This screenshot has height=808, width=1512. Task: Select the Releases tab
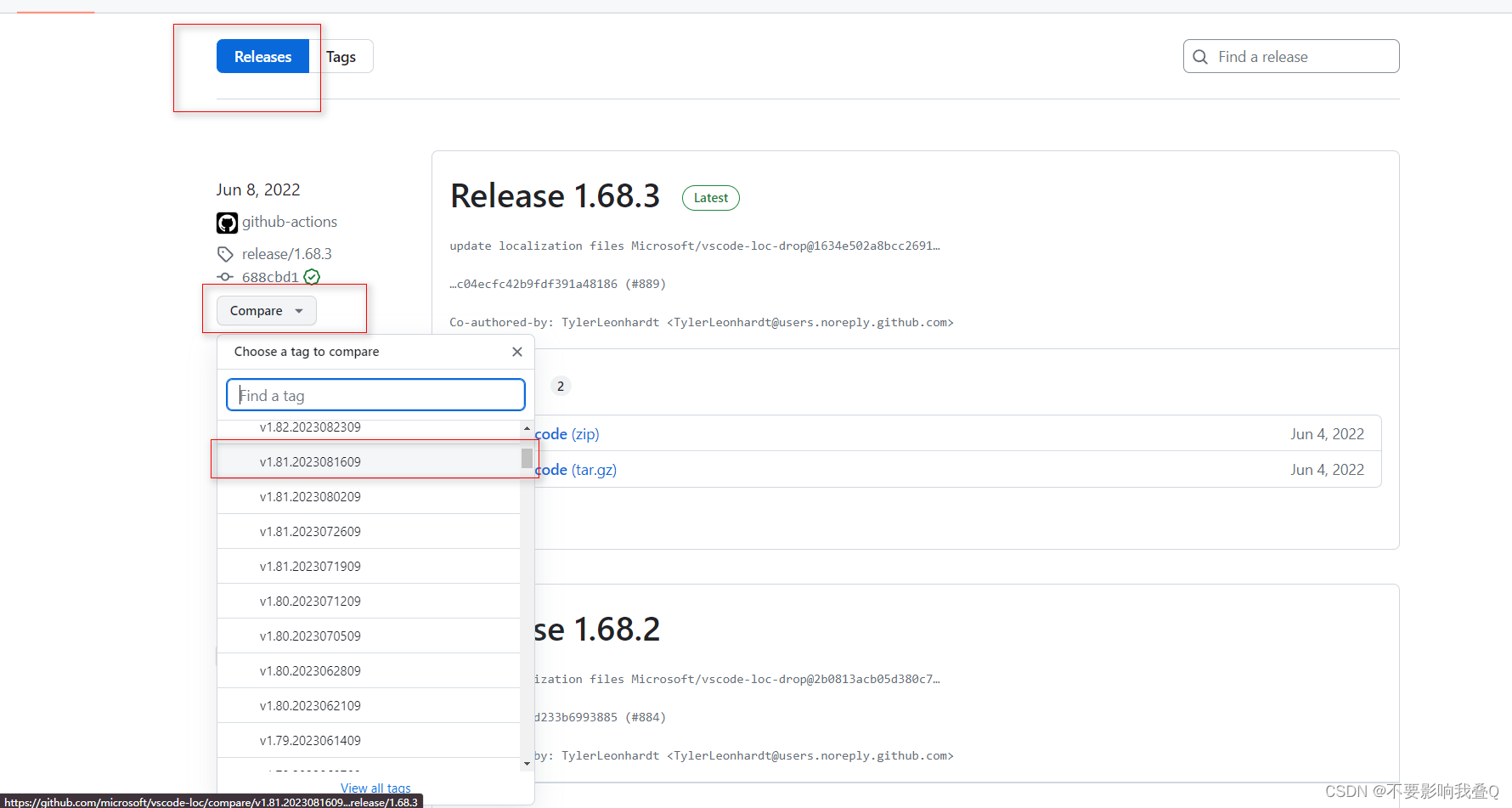click(262, 56)
